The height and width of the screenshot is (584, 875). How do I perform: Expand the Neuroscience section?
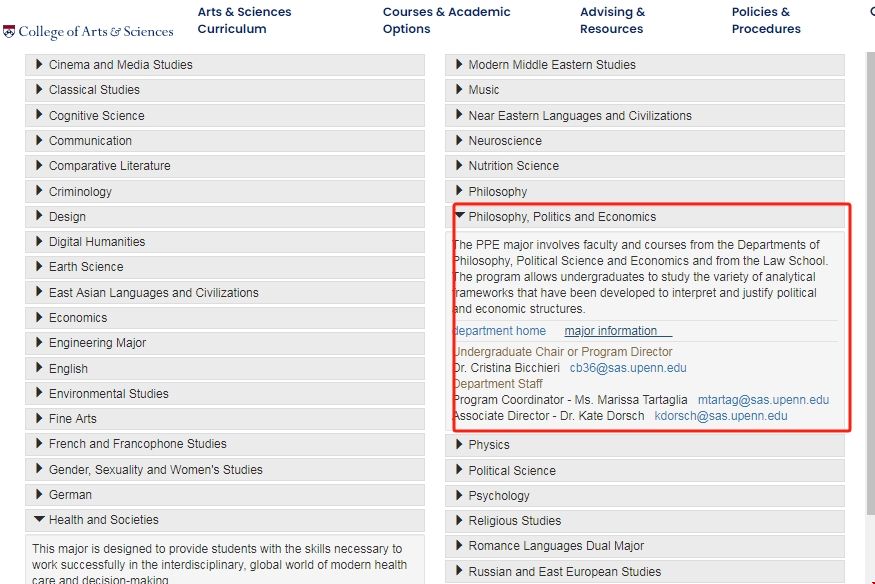coord(505,141)
